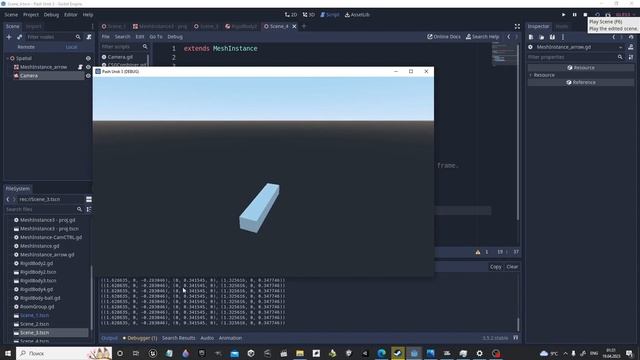Close the Scene_4 tab
Screen dimensions: 640x360
click(x=294, y=27)
